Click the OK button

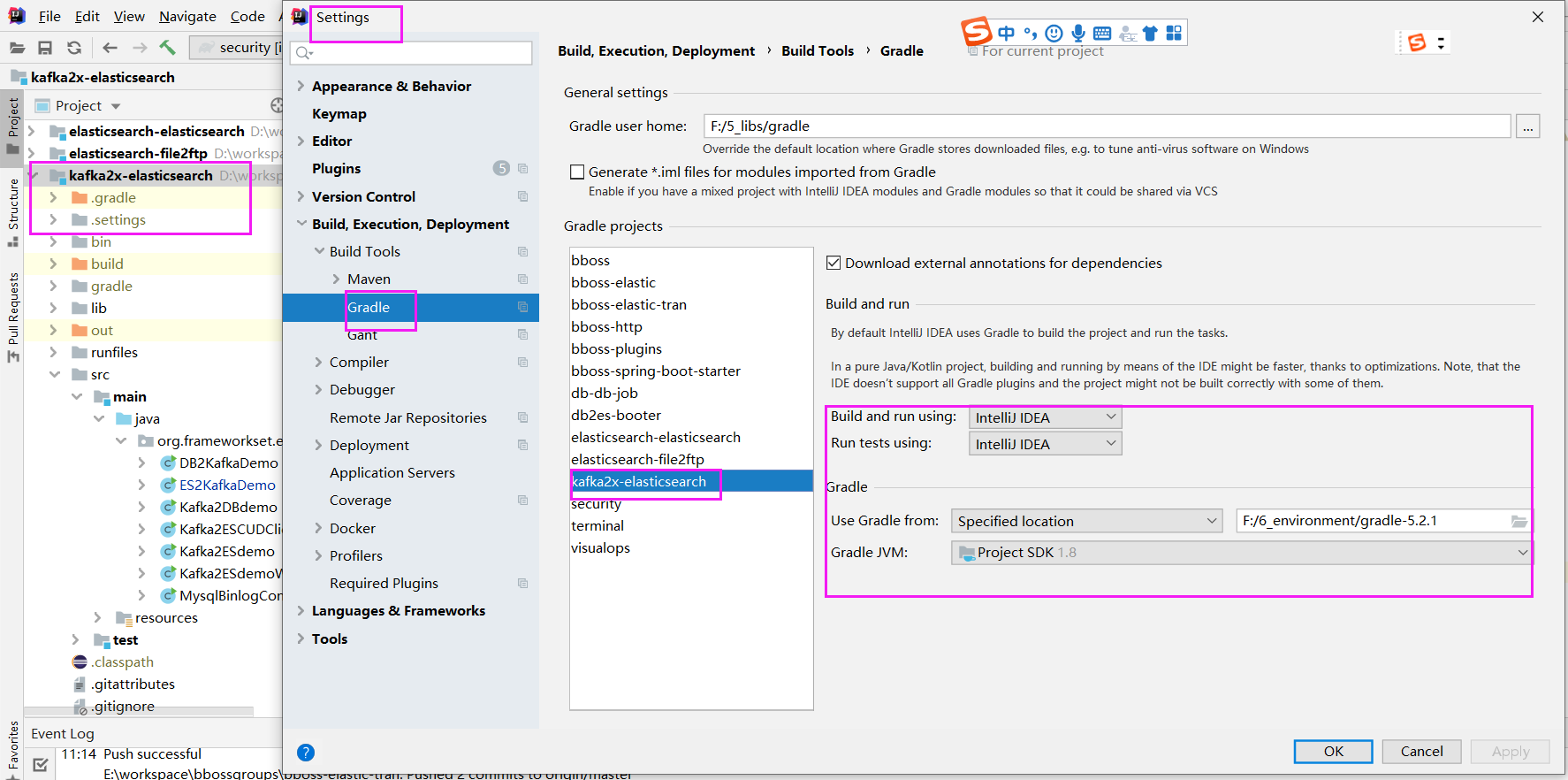click(1333, 752)
